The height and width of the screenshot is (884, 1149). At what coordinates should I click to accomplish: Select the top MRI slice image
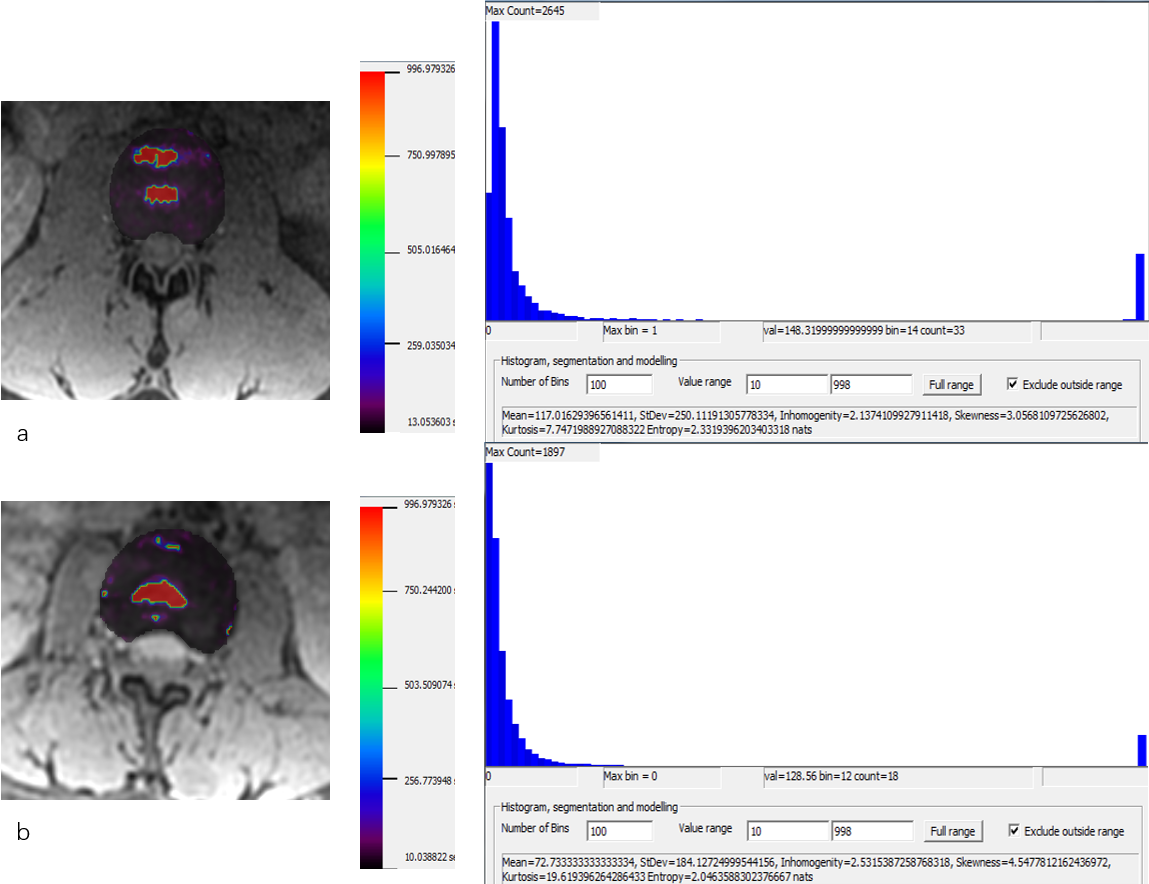point(165,250)
